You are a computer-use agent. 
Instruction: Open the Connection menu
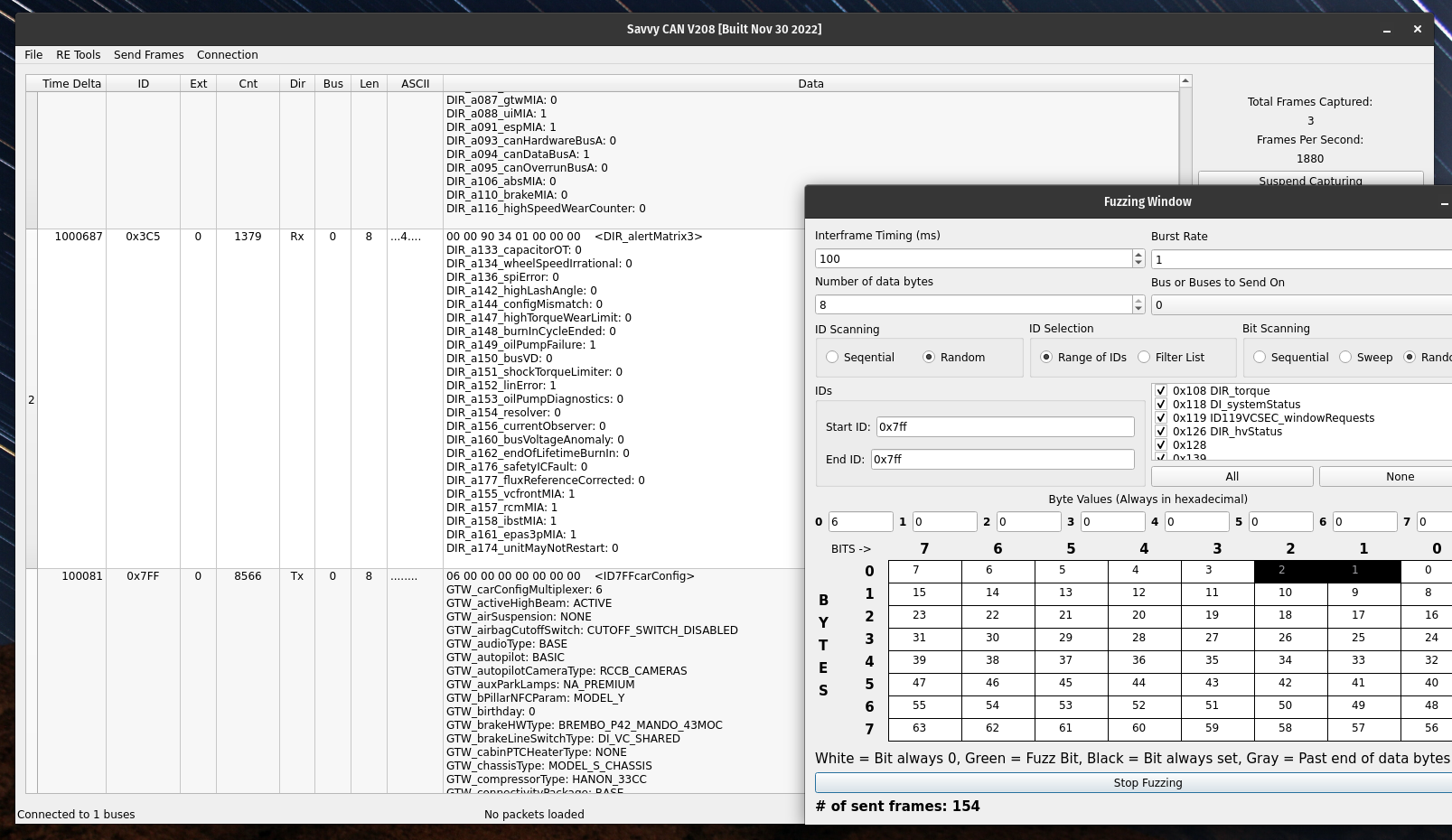[x=227, y=55]
